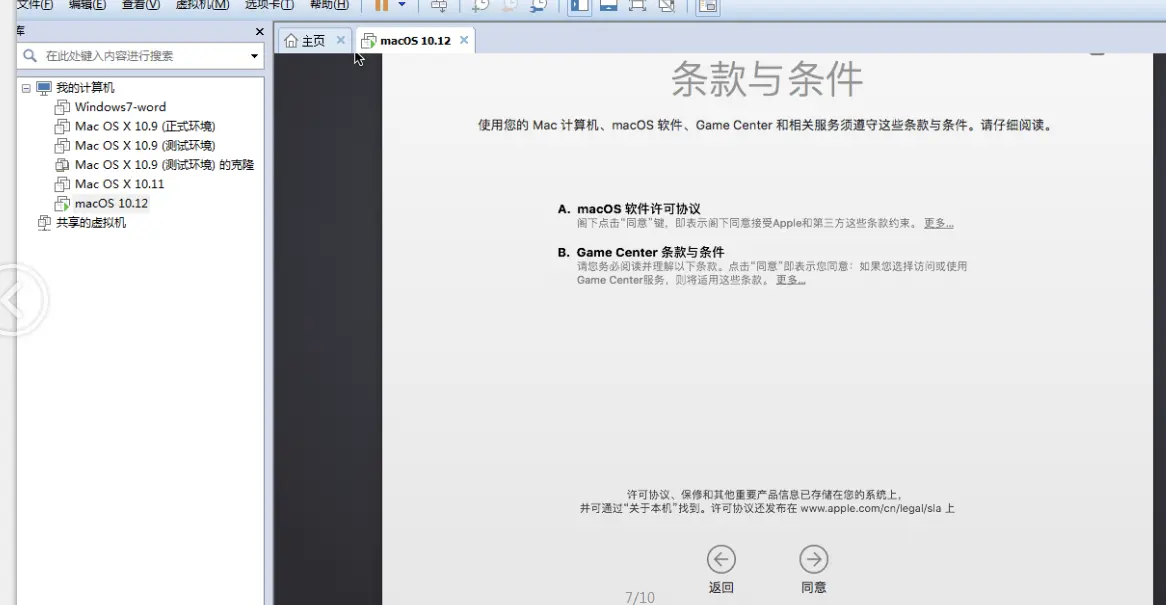Click the Revert to snapshot icon
Viewport: 1166px width, 605px height.
pos(509,6)
